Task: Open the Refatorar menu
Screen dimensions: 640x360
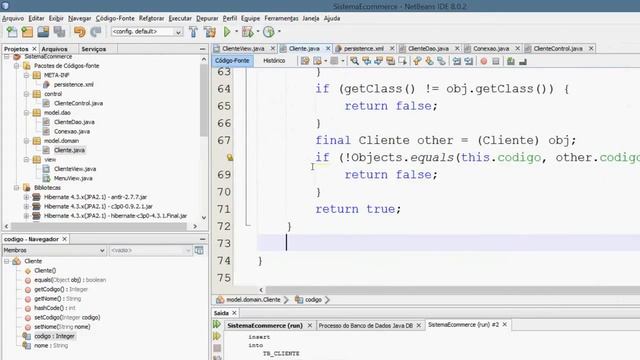Action: [151, 18]
